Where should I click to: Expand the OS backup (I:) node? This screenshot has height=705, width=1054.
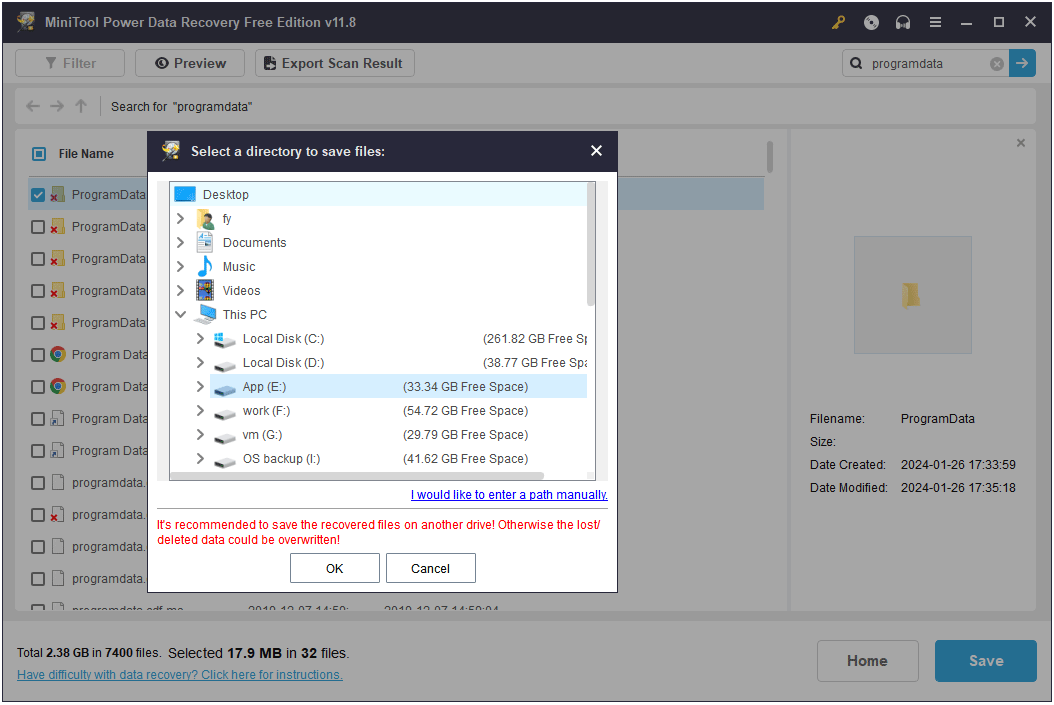(200, 458)
